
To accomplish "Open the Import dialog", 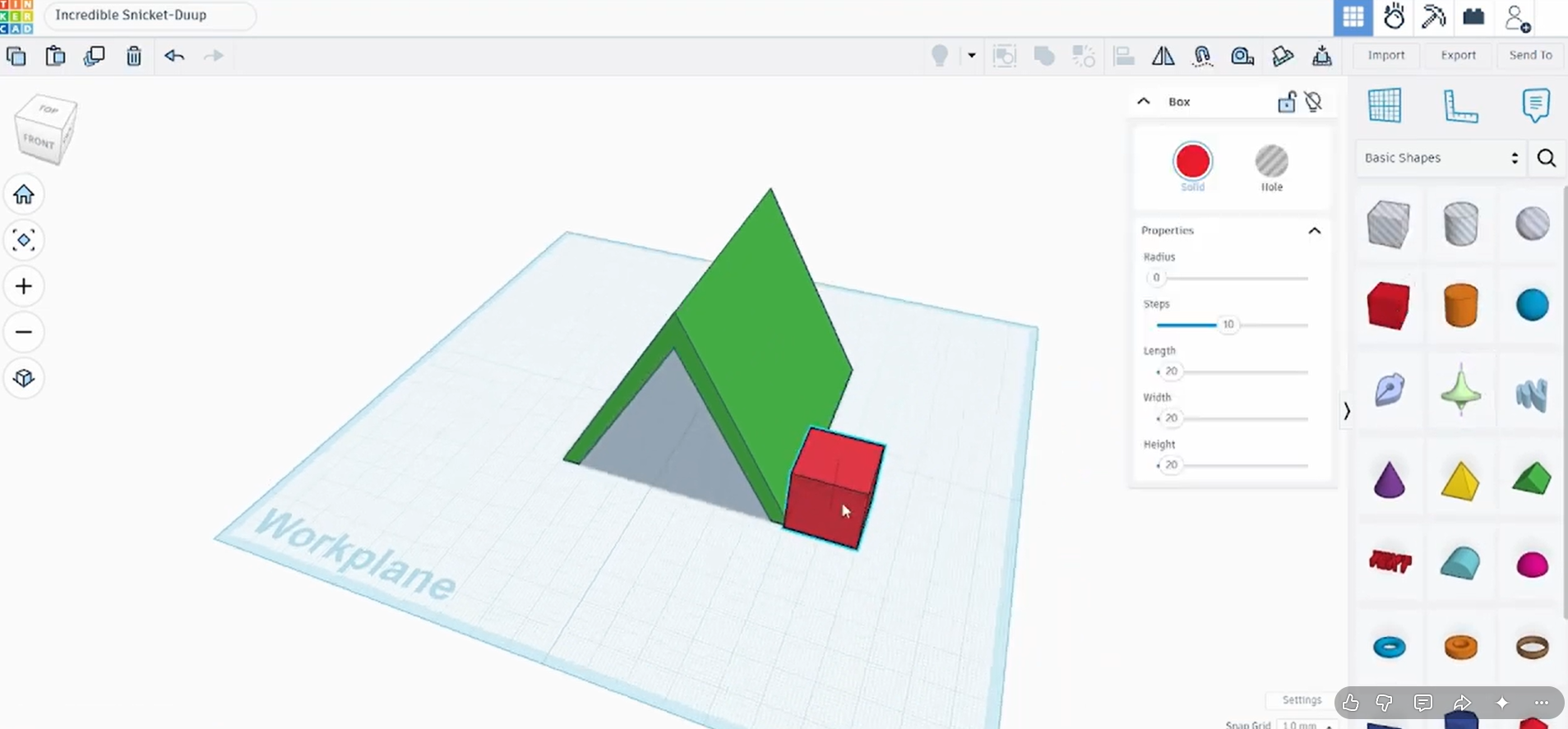I will pos(1386,55).
